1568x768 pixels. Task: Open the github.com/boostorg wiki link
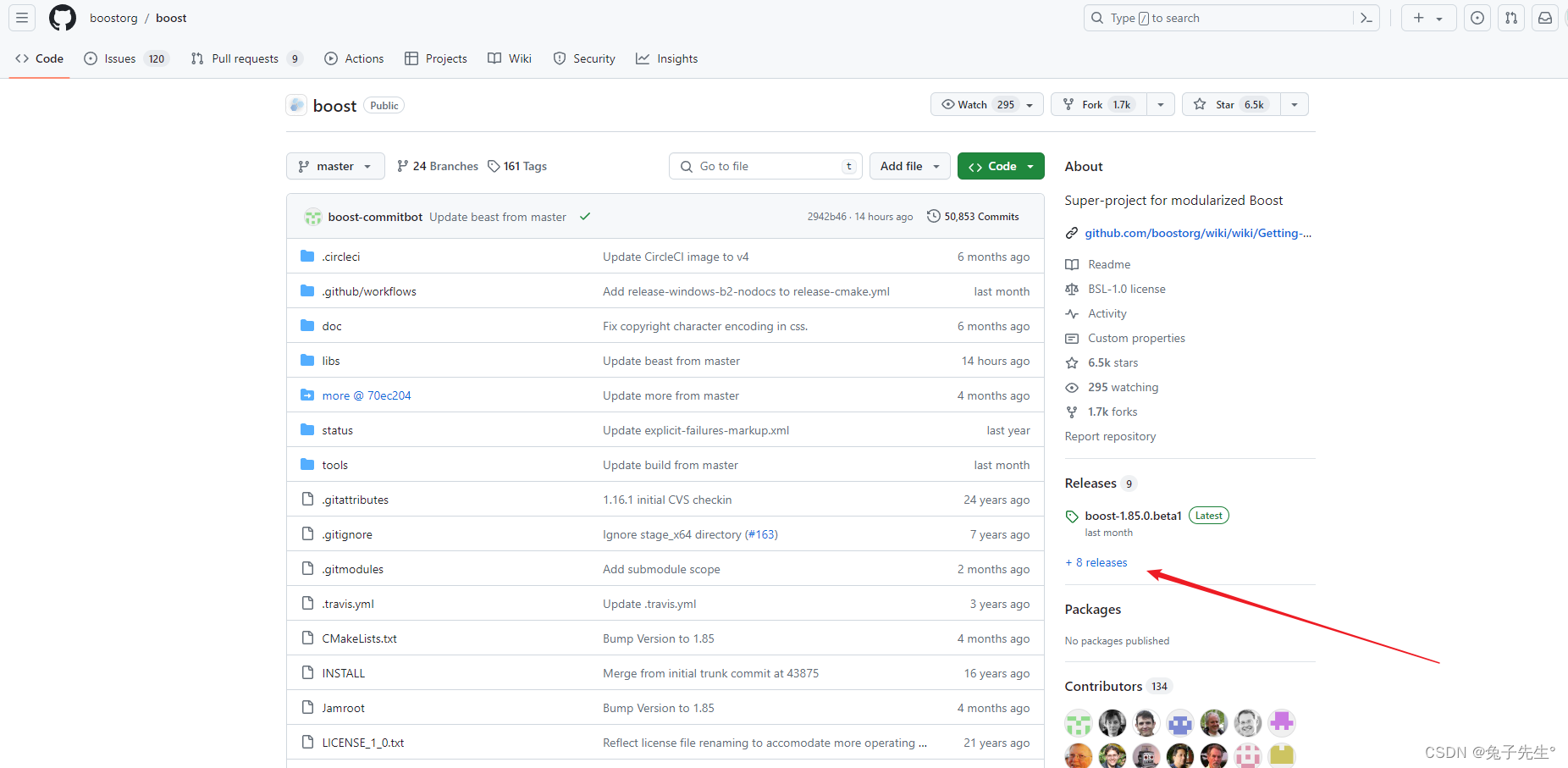tap(1198, 233)
